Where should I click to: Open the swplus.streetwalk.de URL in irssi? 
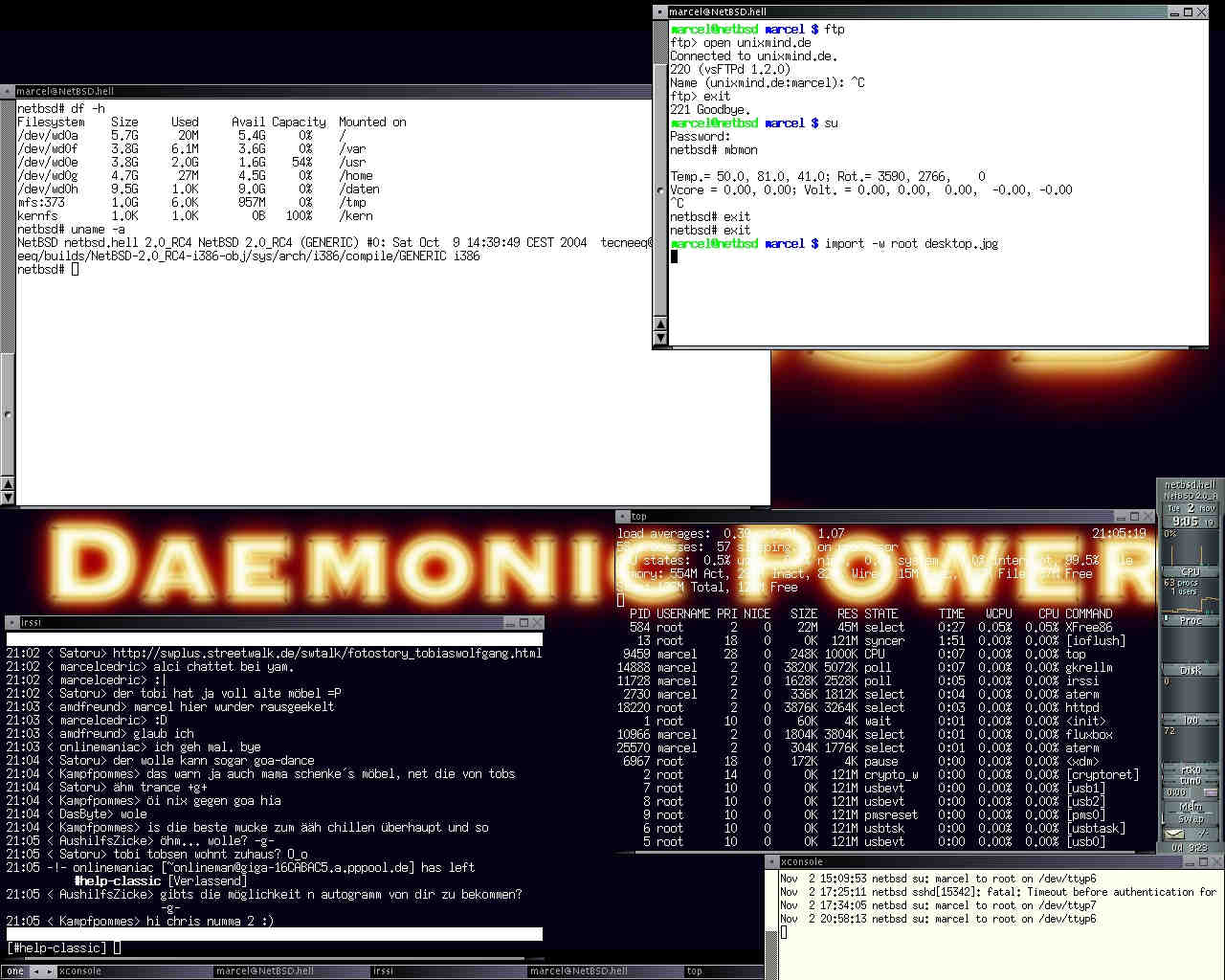(327, 654)
